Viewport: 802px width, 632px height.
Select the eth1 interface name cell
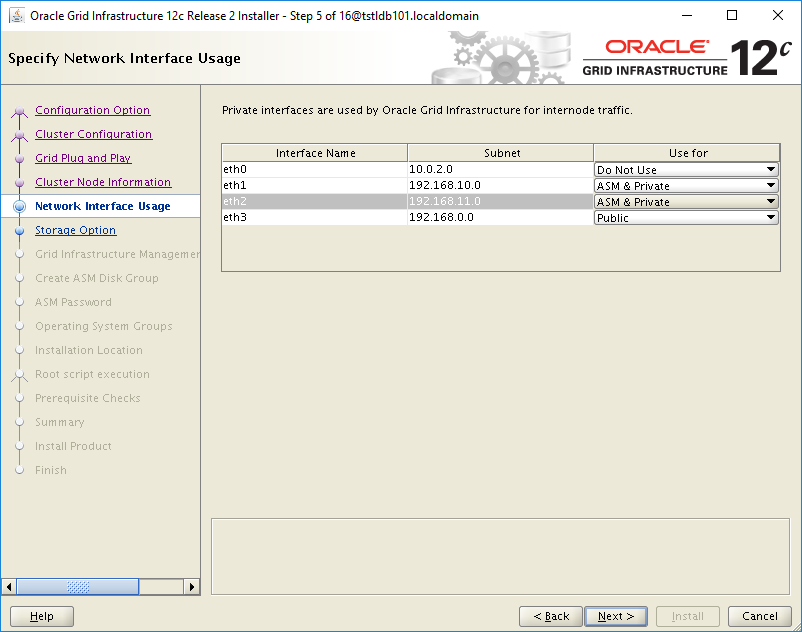pos(315,185)
